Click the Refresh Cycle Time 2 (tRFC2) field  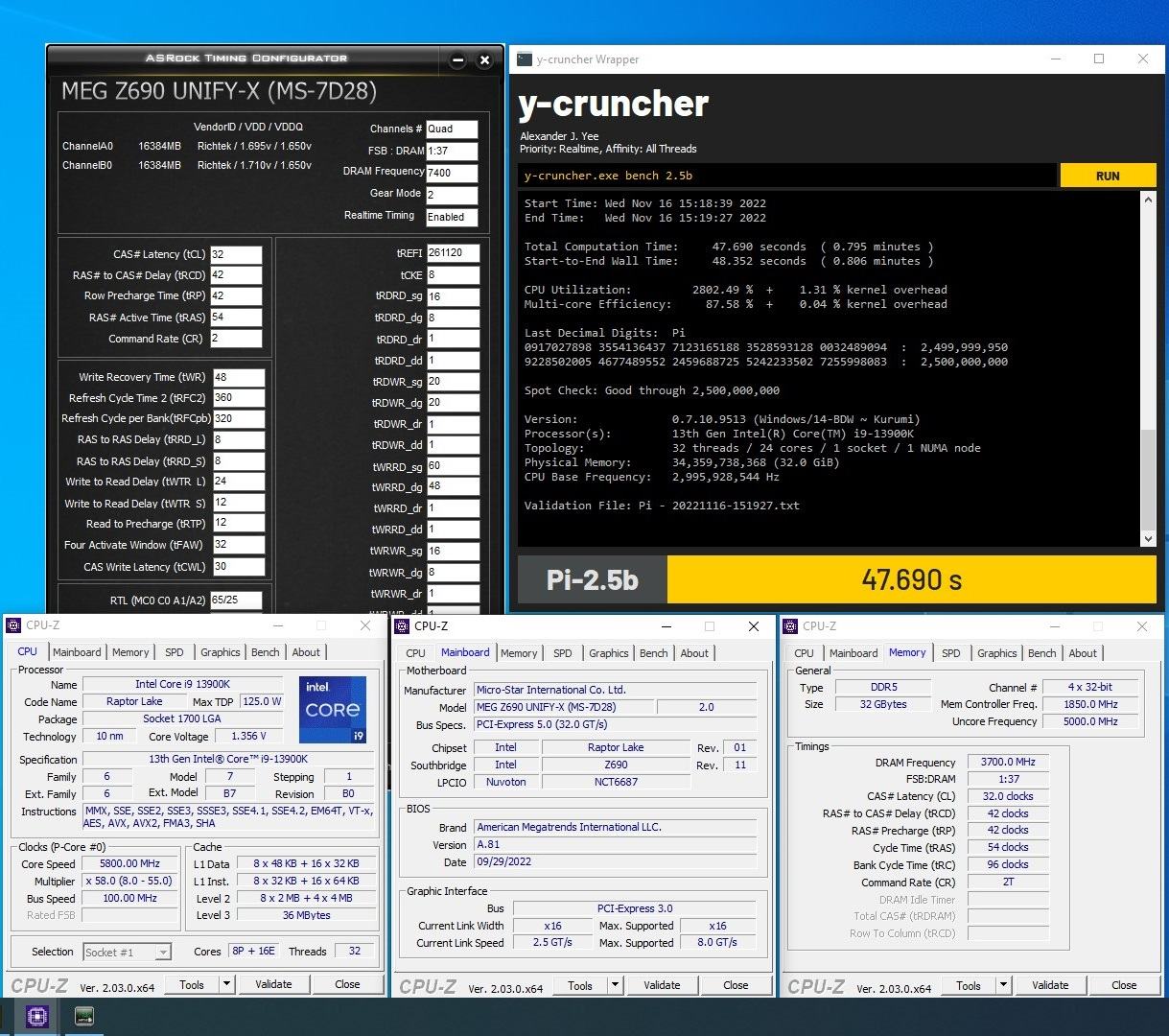(x=238, y=397)
